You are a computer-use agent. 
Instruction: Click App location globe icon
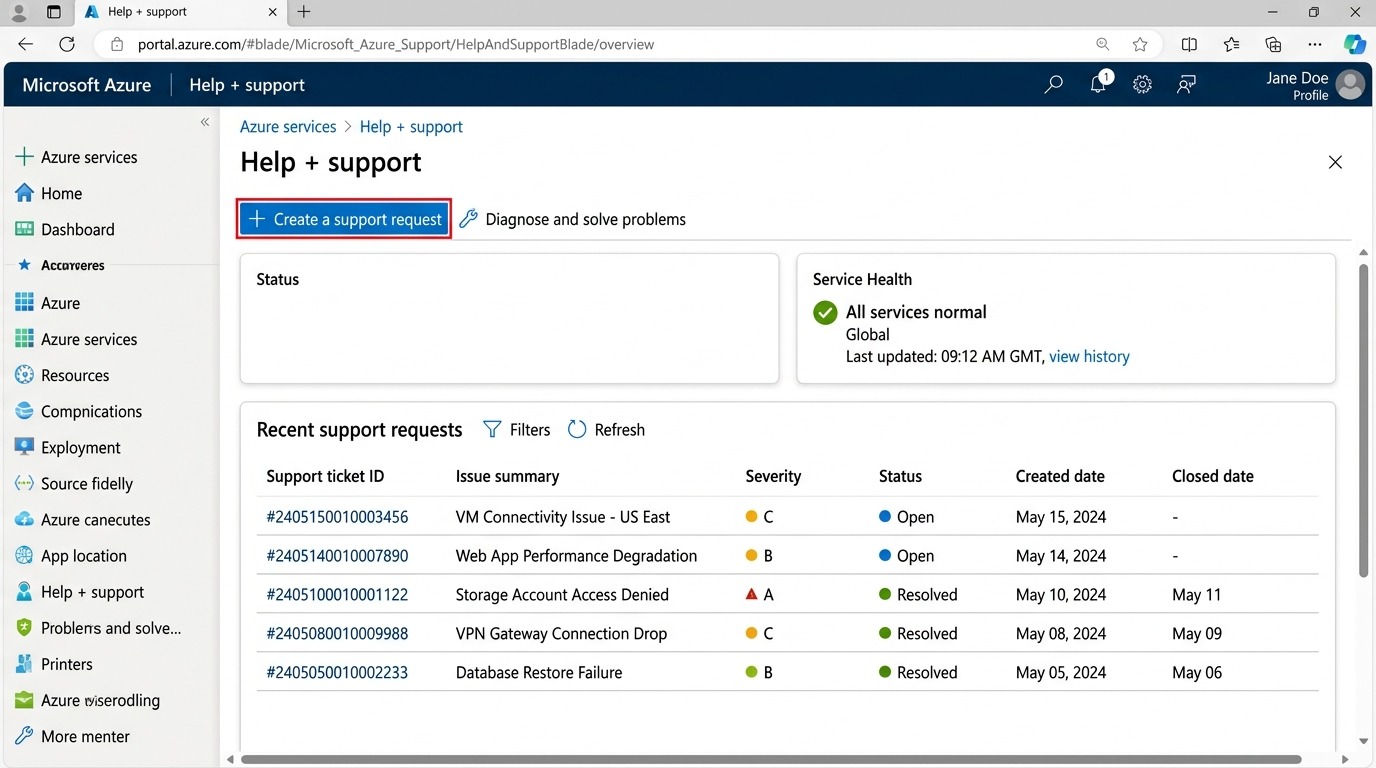(25, 555)
